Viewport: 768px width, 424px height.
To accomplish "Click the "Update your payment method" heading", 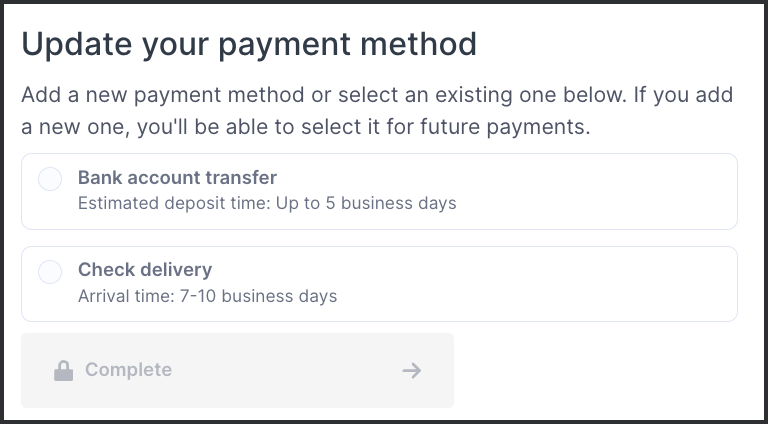I will 249,44.
